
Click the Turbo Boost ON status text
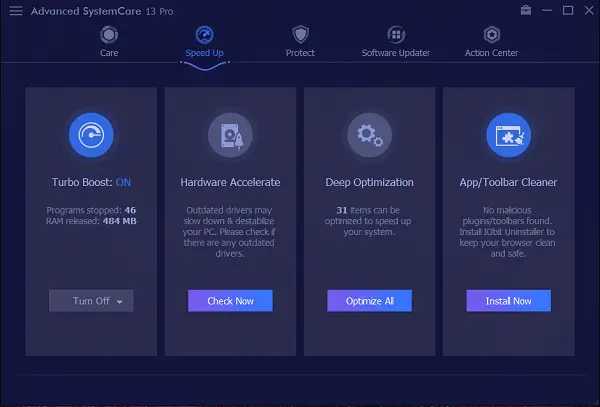(123, 182)
